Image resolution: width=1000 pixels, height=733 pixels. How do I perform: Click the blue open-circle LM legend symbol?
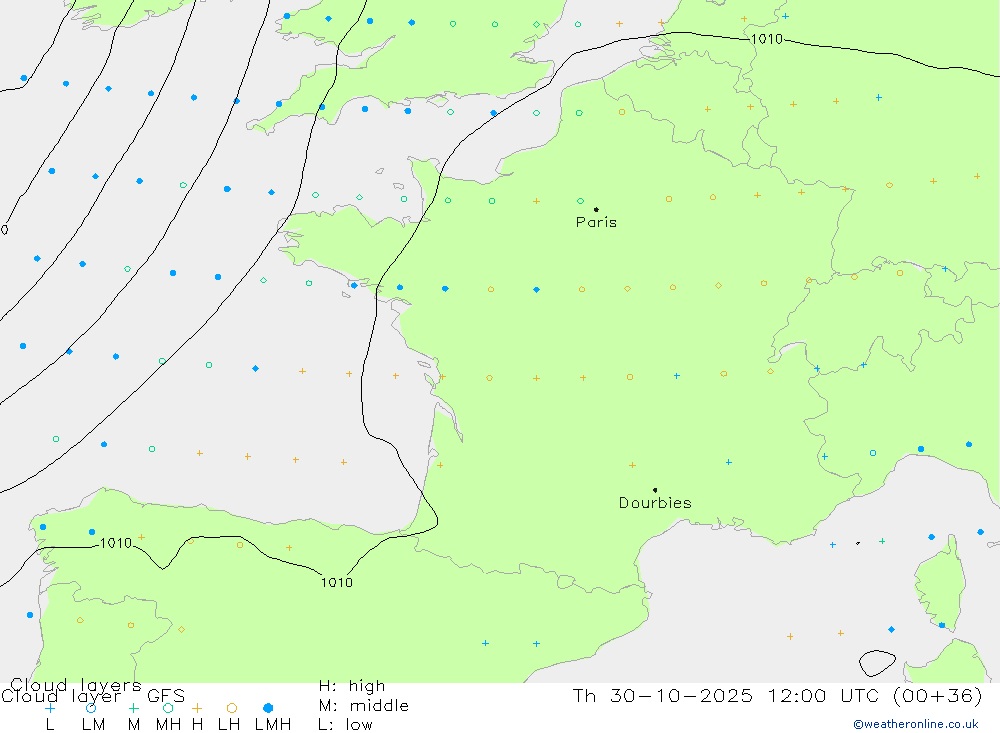click(91, 708)
